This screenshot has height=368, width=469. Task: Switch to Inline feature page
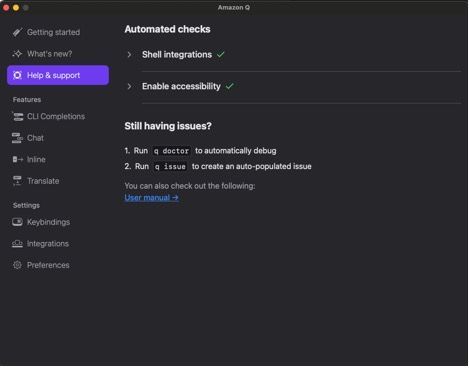point(36,159)
